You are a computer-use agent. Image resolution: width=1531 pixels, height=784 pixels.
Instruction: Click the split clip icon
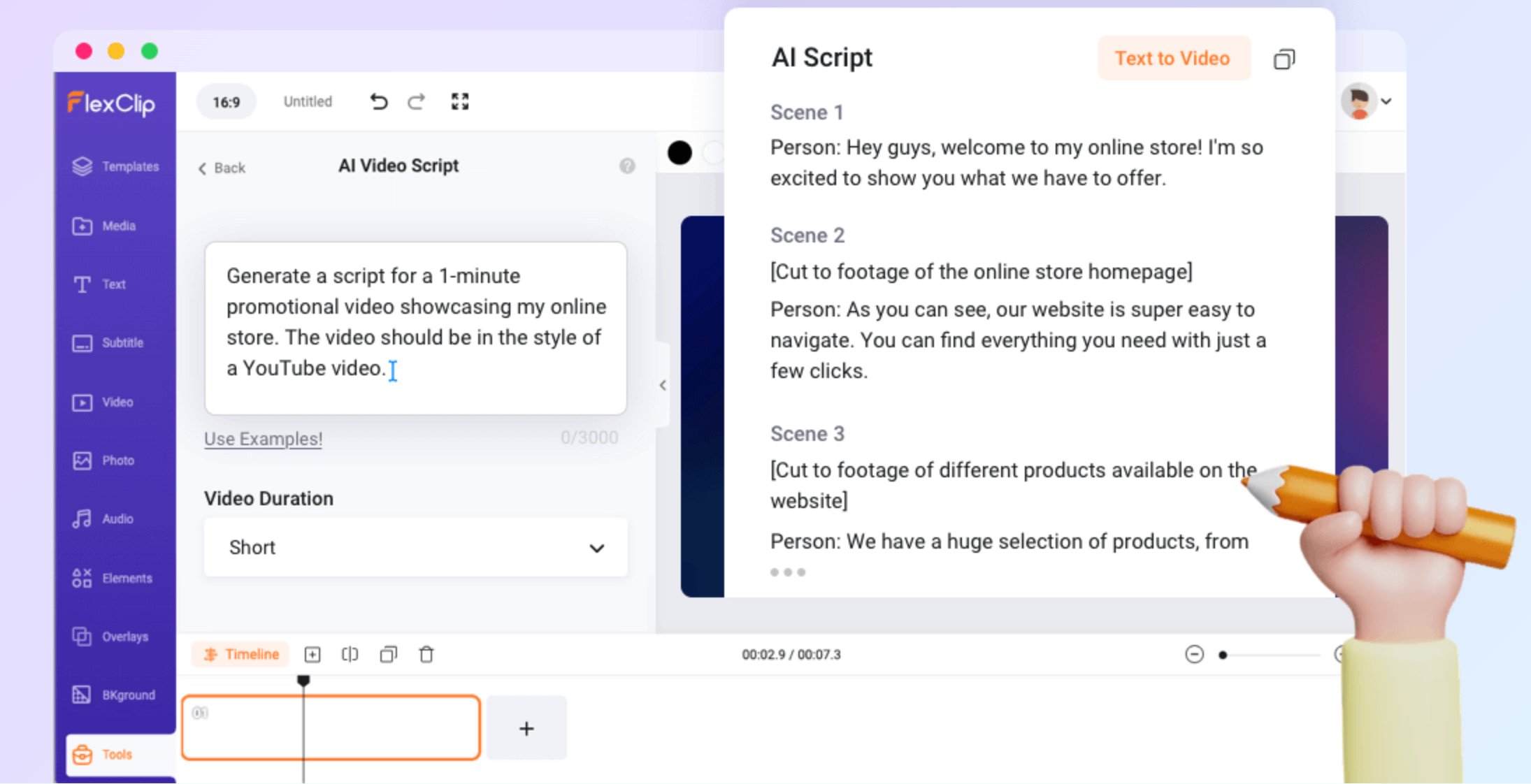pos(350,655)
